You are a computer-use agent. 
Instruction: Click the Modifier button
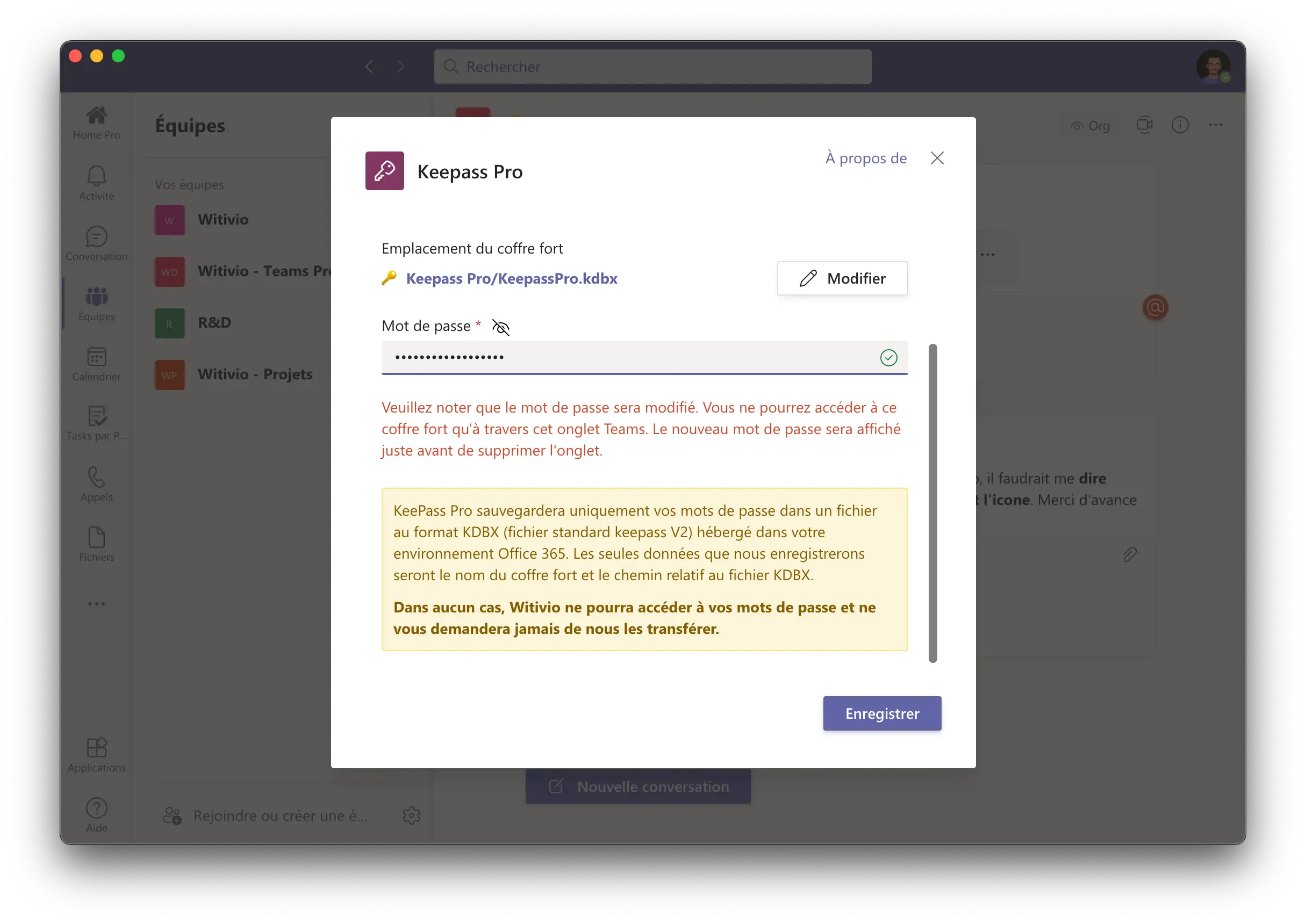(x=842, y=278)
